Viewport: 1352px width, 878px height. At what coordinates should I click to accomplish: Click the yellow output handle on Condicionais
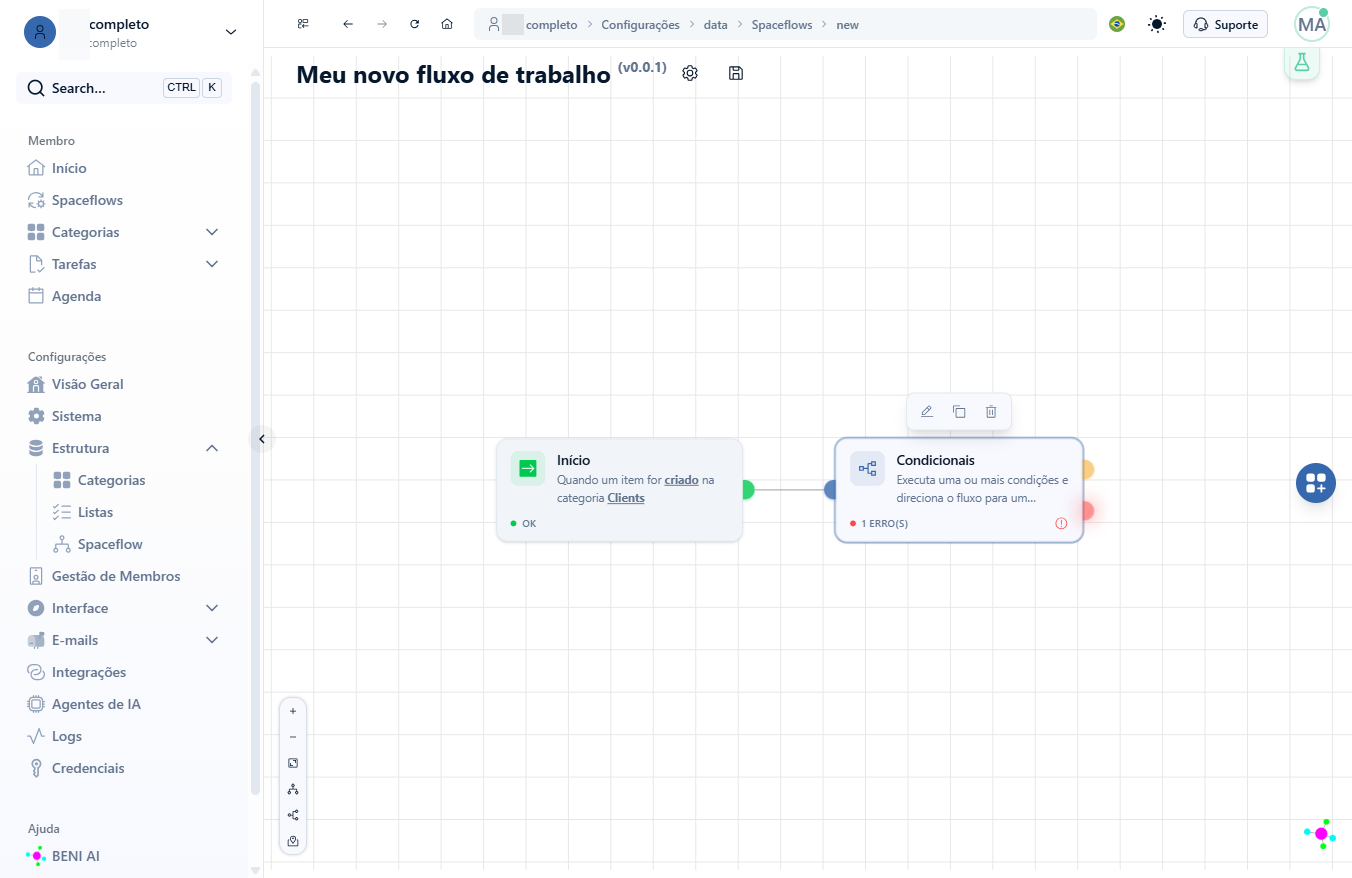point(1087,469)
